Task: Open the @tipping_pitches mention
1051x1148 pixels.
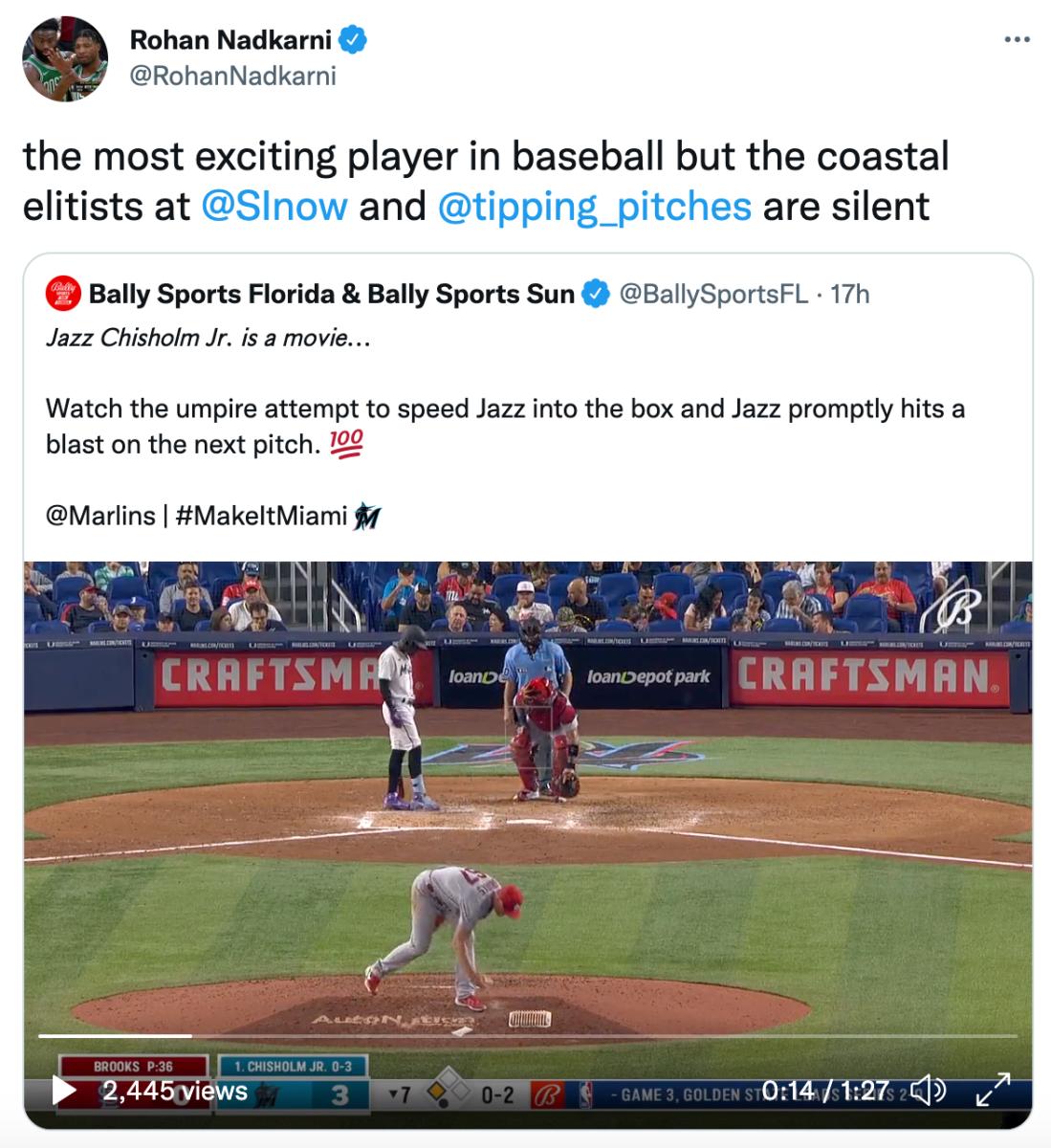Action: 593,205
